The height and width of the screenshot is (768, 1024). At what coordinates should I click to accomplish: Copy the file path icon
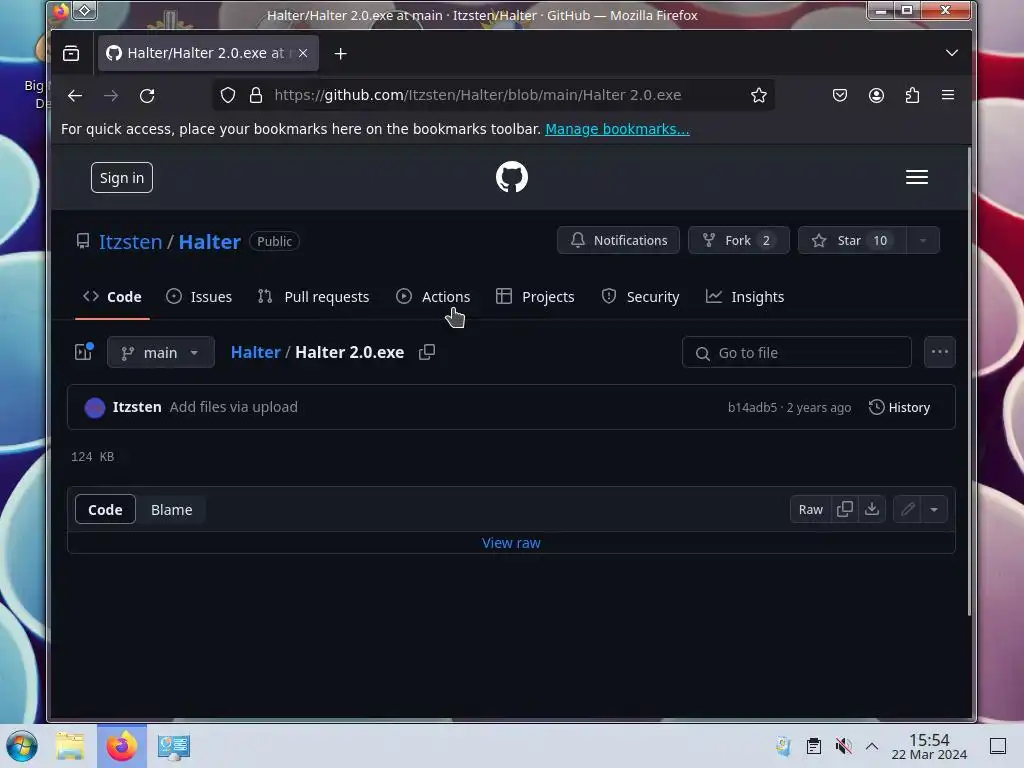pos(426,352)
